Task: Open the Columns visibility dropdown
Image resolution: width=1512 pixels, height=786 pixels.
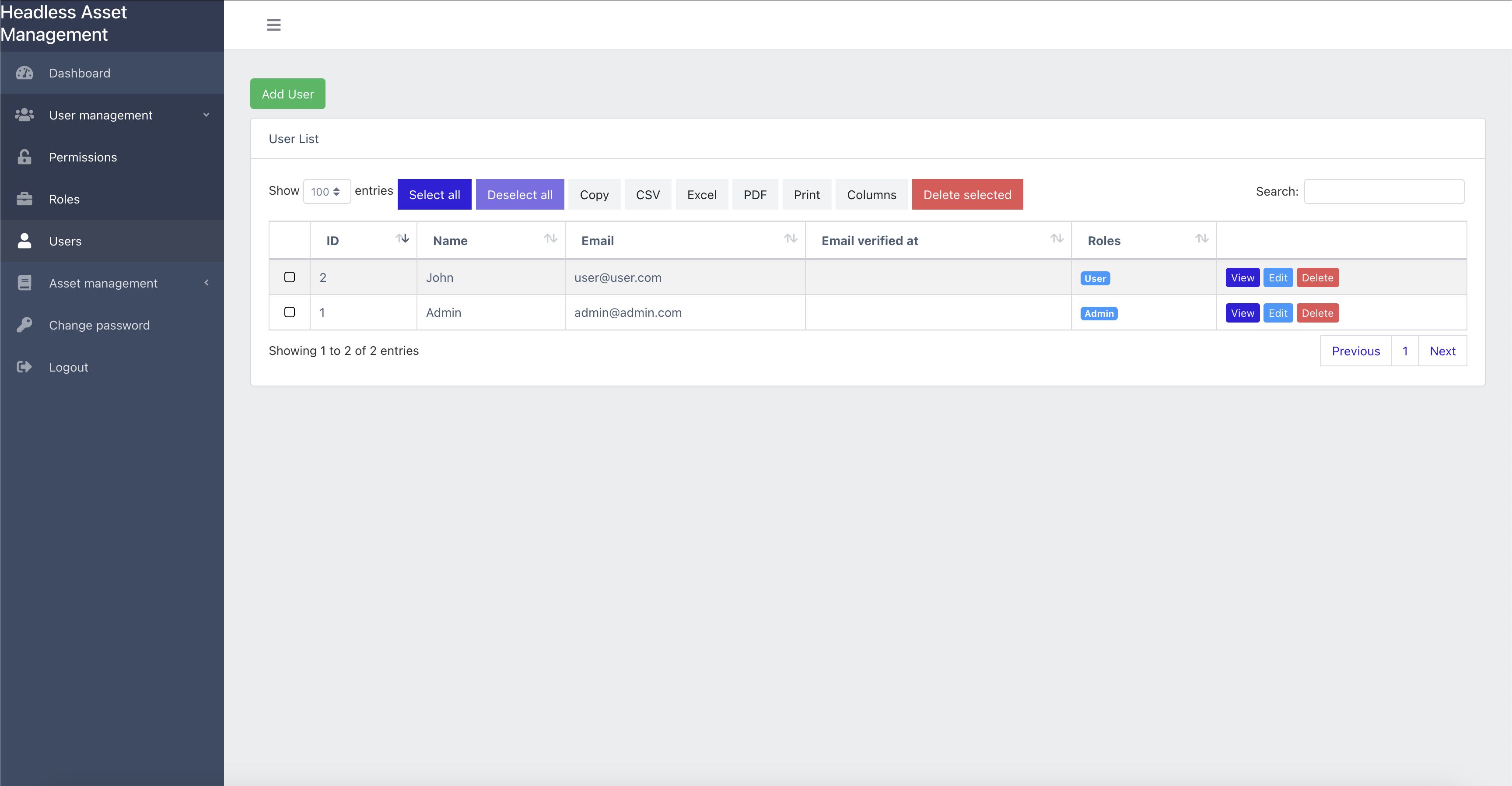Action: click(x=871, y=194)
